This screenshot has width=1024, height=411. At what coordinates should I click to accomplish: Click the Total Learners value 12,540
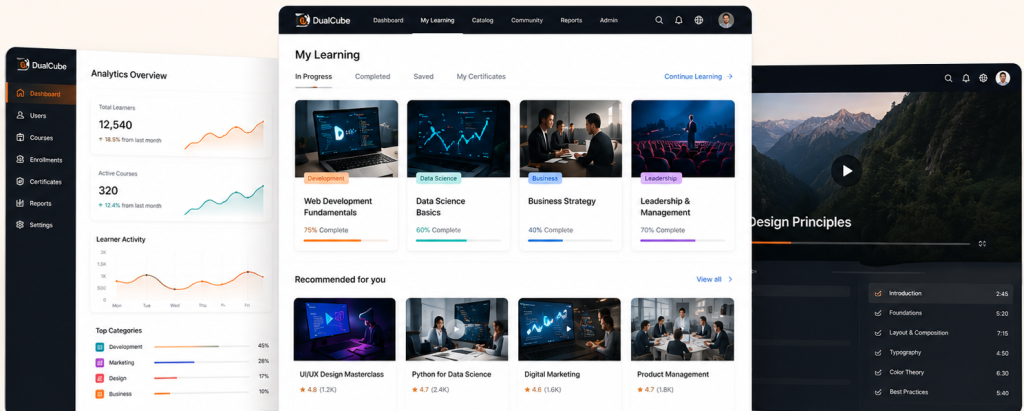click(x=115, y=125)
